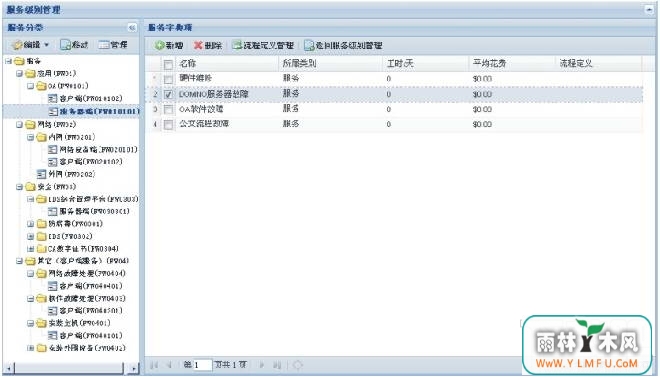660x380 pixels.
Task: Expand the 安装外围设备 tree node
Action: pyautogui.click(x=30, y=348)
